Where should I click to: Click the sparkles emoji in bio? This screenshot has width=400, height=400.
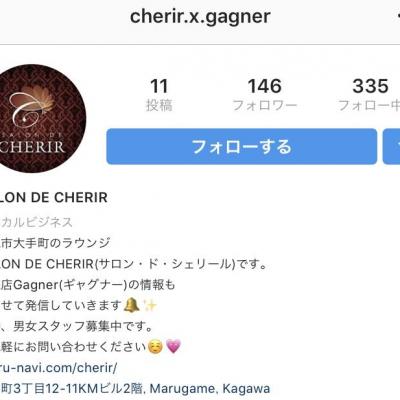click(x=149, y=305)
